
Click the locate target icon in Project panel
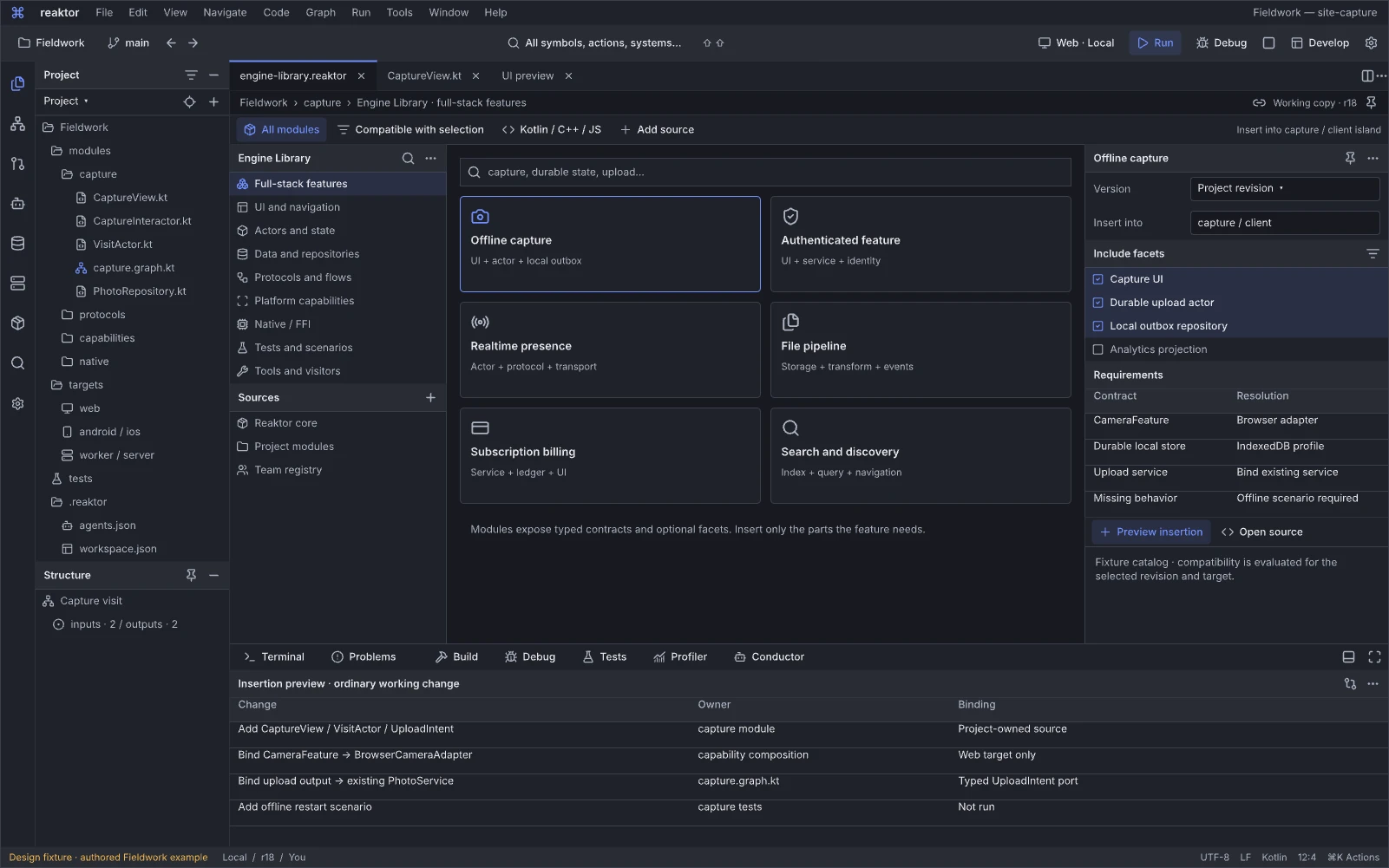[189, 101]
